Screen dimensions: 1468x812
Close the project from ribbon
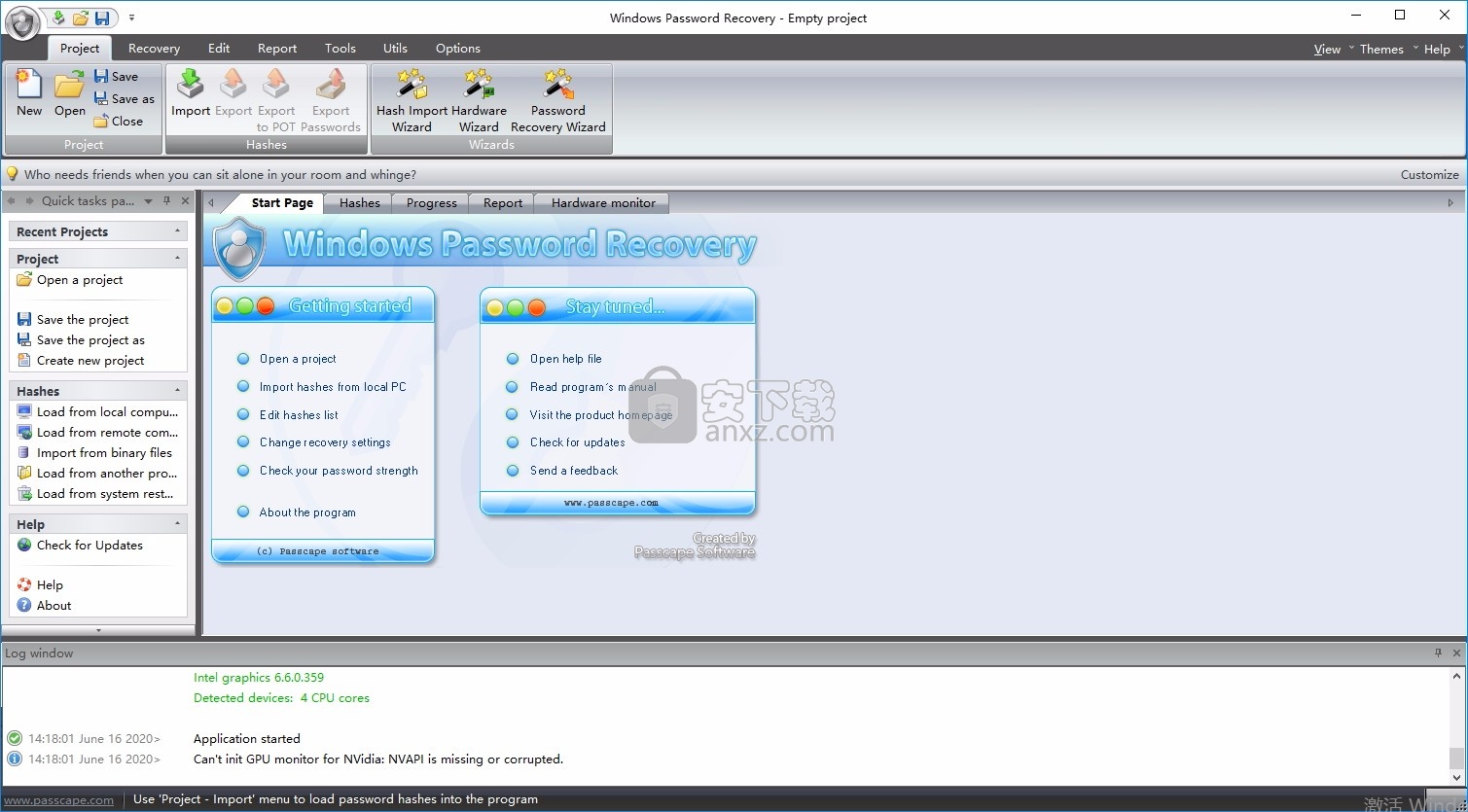[119, 121]
